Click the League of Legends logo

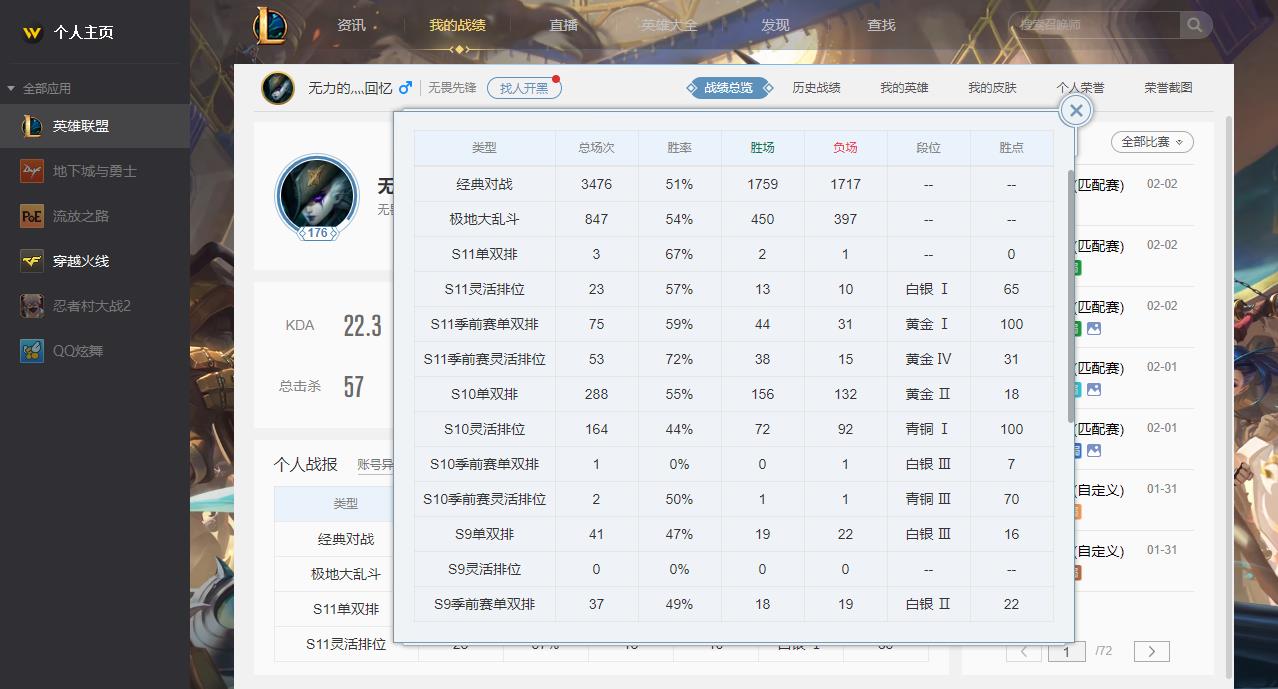[x=269, y=25]
